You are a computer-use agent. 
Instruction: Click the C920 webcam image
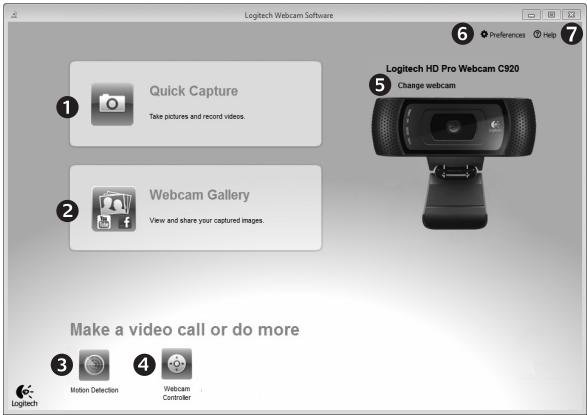[454, 163]
